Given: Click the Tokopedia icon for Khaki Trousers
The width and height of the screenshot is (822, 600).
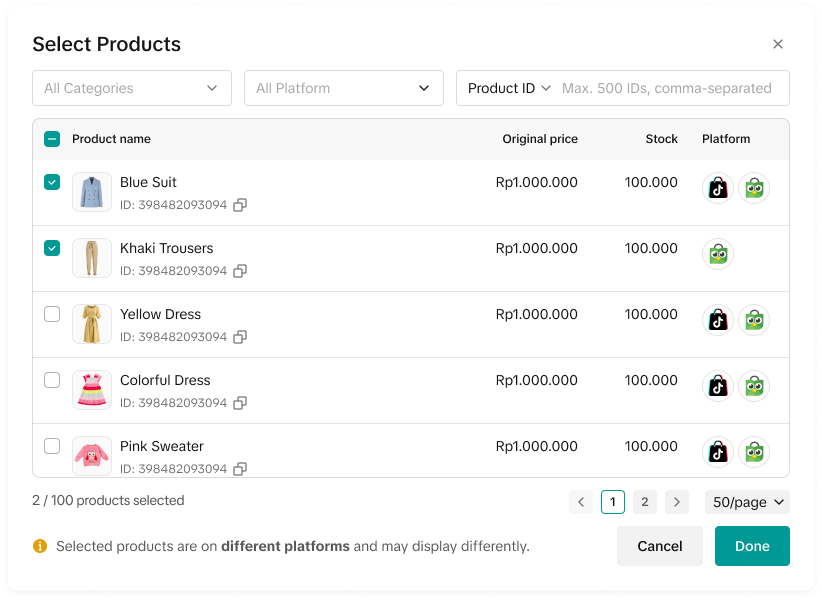Looking at the screenshot, I should pos(717,254).
